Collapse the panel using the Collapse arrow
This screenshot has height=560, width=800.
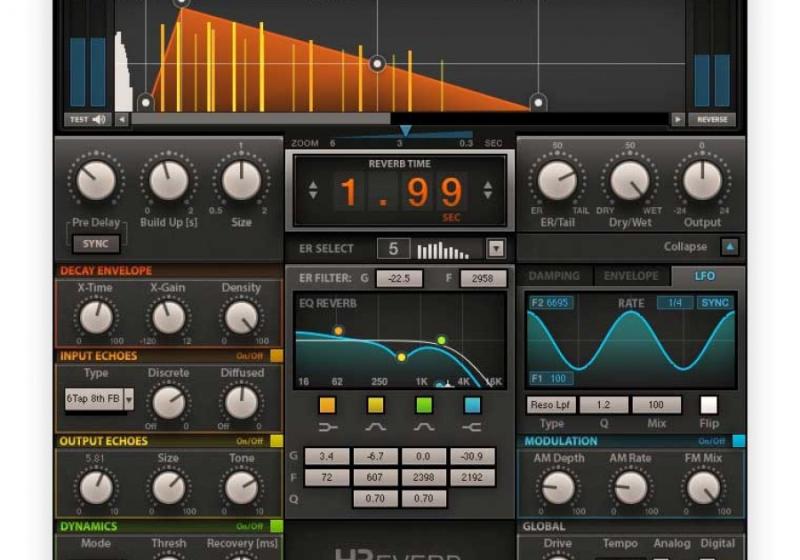tap(730, 247)
